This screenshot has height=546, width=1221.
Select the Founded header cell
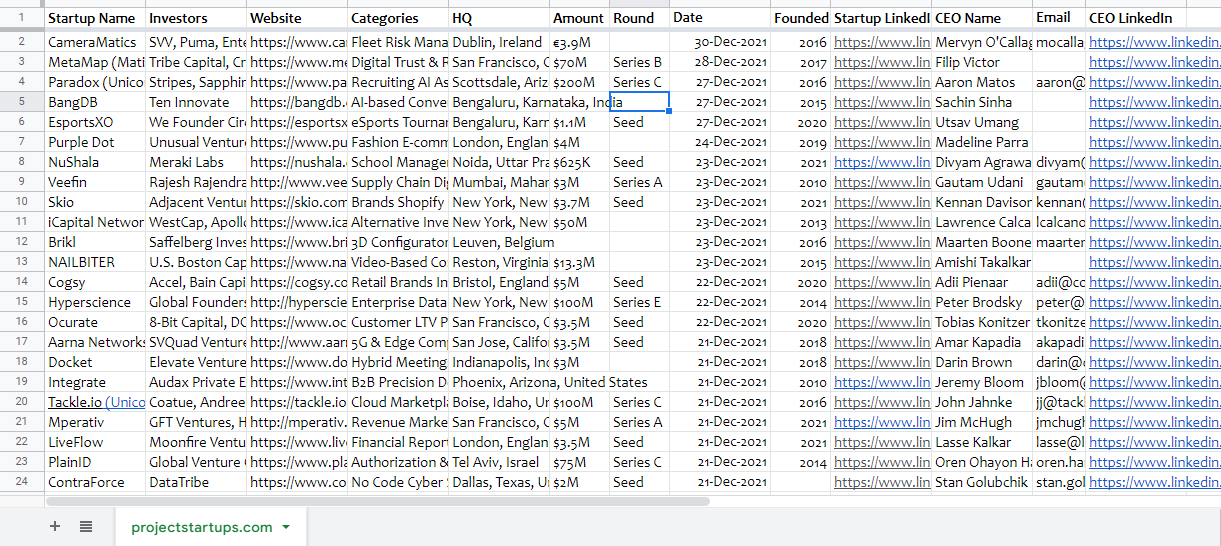click(x=800, y=18)
